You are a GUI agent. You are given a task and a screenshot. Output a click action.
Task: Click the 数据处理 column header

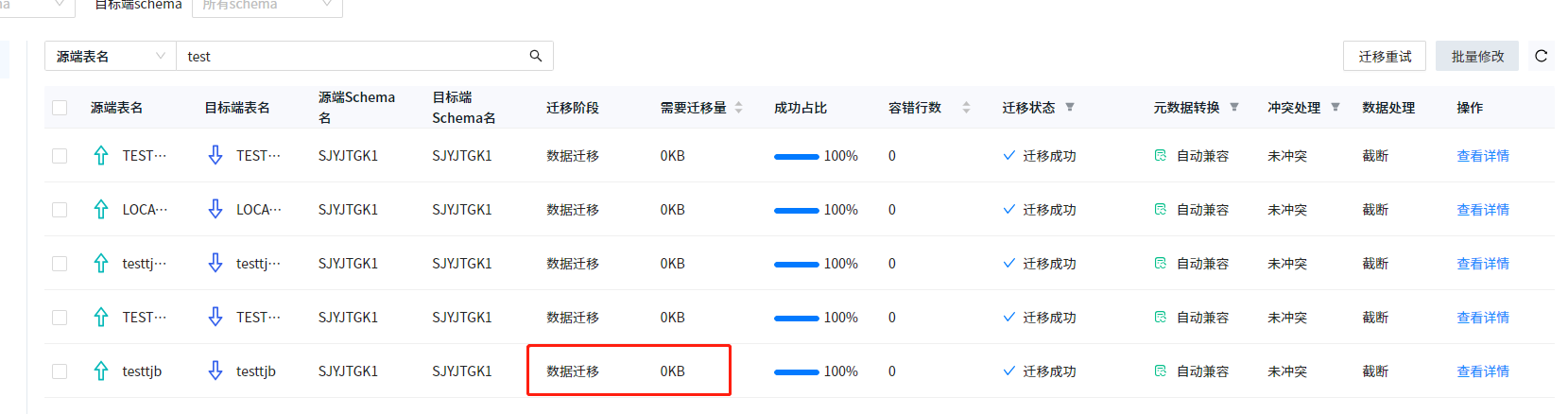click(x=1388, y=108)
